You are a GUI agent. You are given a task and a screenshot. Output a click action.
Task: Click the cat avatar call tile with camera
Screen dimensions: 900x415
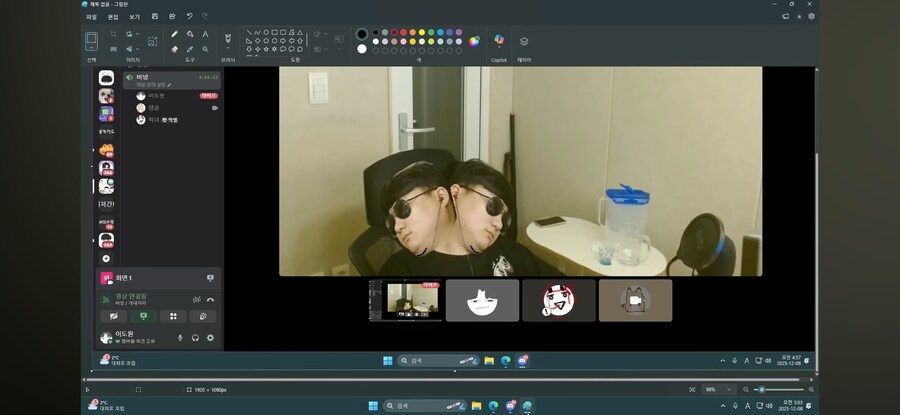tap(635, 300)
